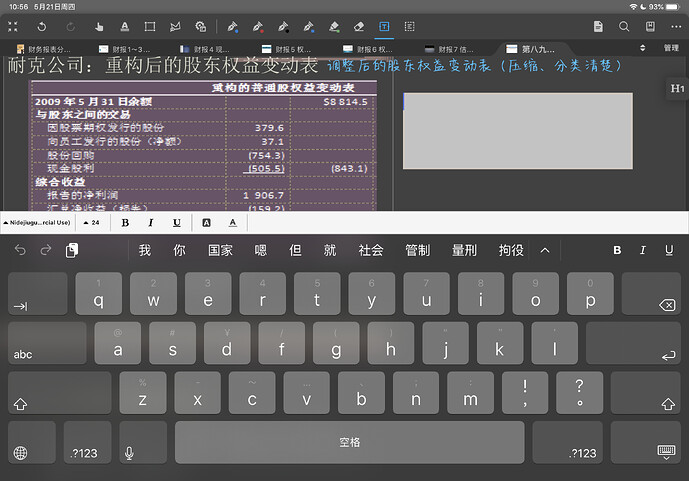The image size is (689, 481).
Task: Select the text highlight underline tool
Action: pyautogui.click(x=125, y=27)
